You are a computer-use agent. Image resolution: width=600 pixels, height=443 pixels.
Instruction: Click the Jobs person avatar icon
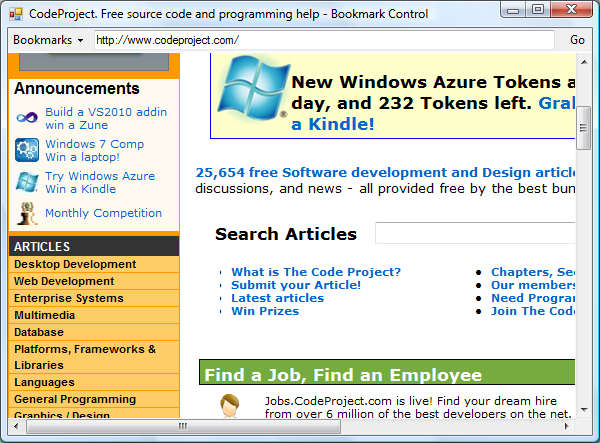[x=230, y=406]
